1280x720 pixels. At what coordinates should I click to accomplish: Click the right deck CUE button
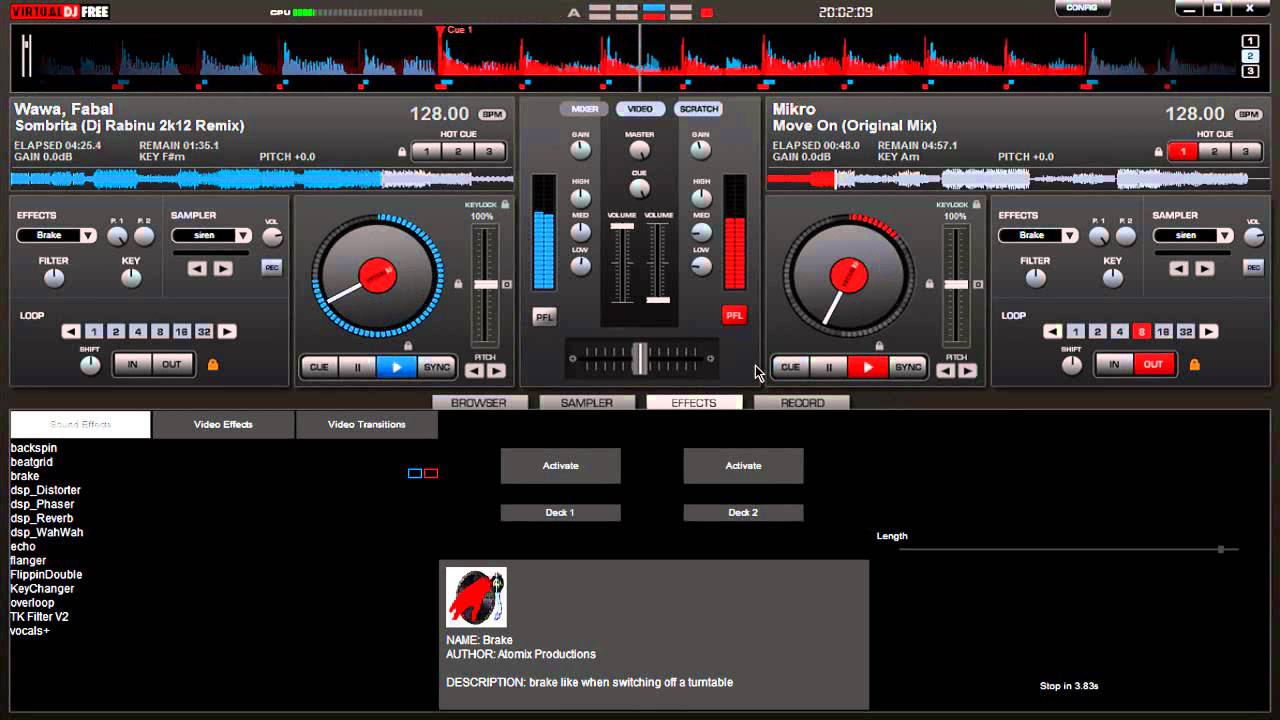point(790,367)
